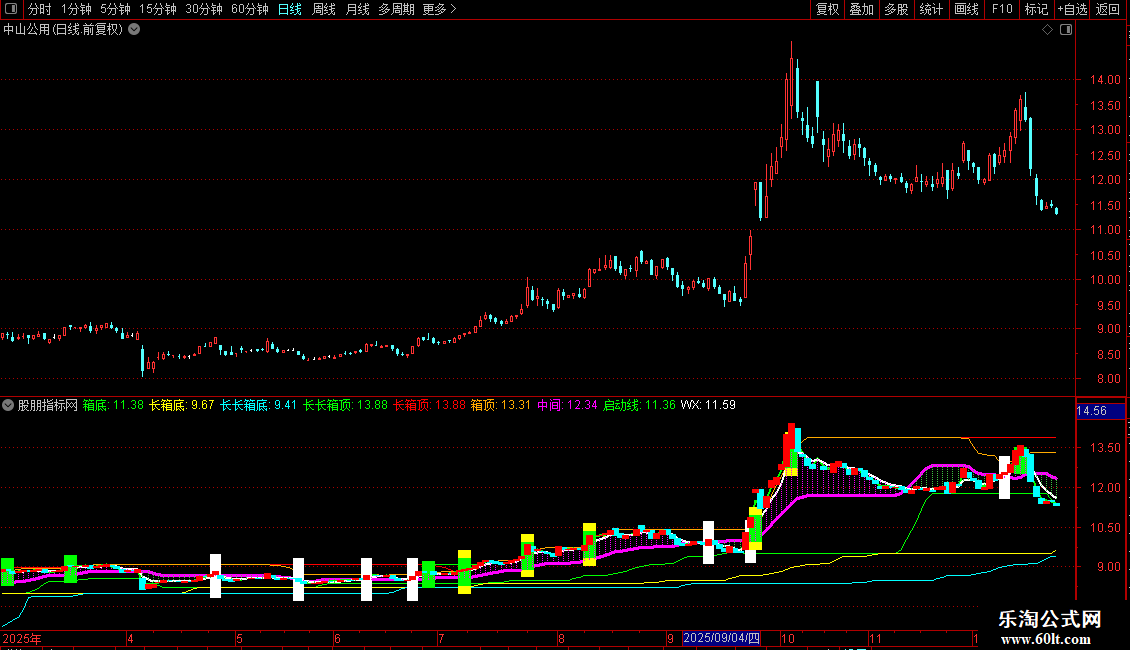Click the 14.56 price label on axis
The width and height of the screenshot is (1130, 650).
tap(1092, 411)
